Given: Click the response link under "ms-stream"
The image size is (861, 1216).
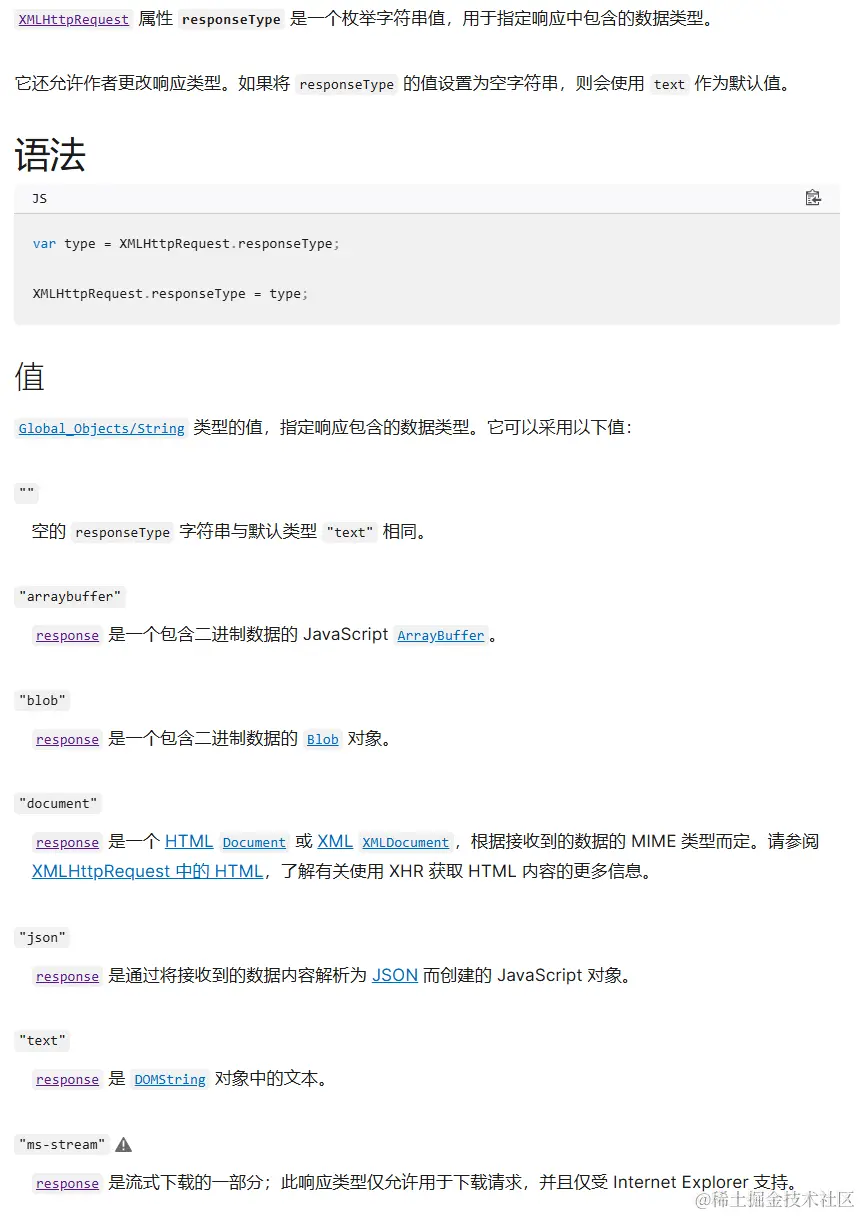Looking at the screenshot, I should coord(67,1183).
